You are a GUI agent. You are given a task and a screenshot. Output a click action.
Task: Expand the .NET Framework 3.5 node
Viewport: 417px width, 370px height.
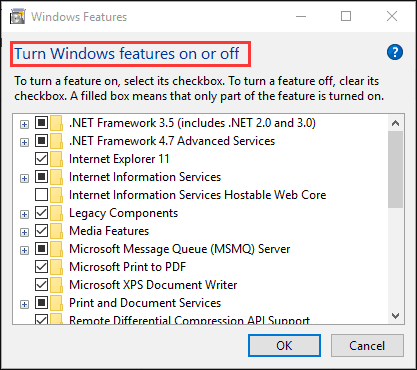[x=24, y=125]
